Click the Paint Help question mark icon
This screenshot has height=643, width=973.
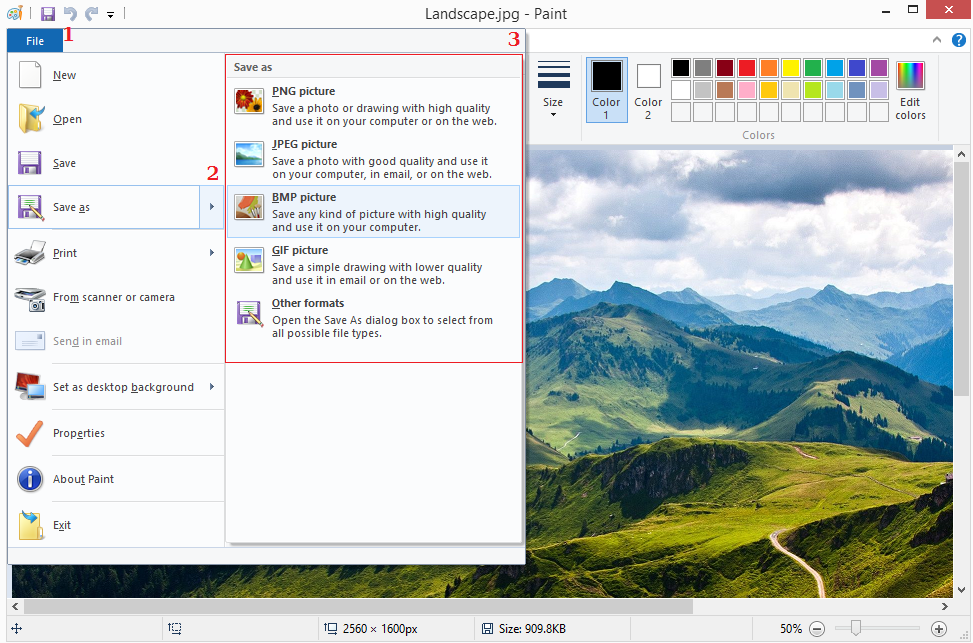(x=959, y=40)
